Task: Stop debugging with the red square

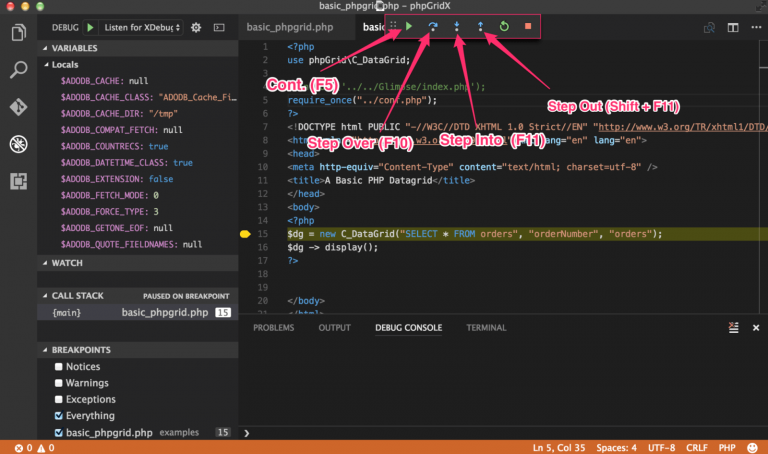Action: click(x=528, y=27)
